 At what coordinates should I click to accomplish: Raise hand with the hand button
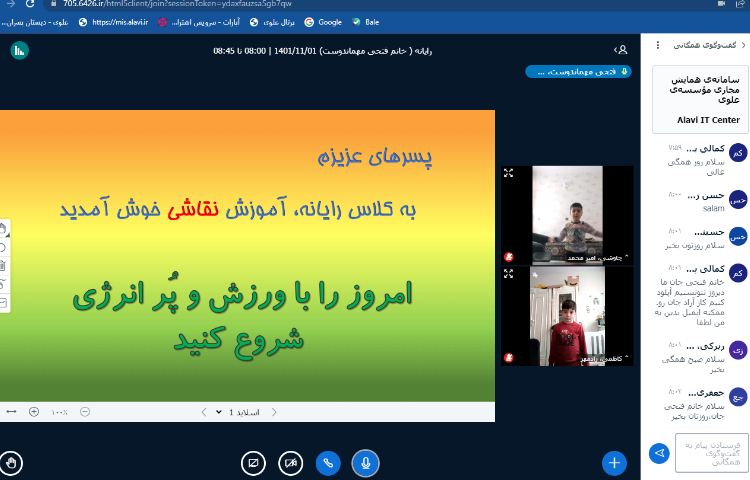tap(11, 463)
